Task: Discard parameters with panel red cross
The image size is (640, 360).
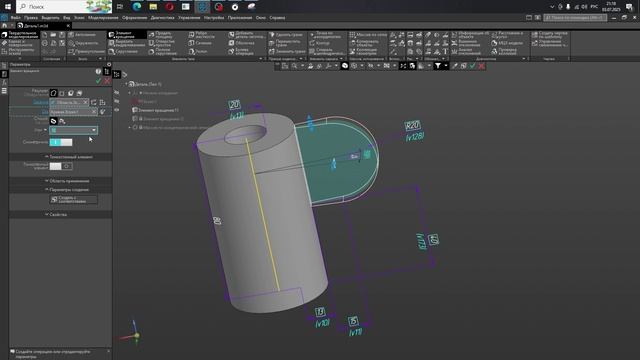Action: (x=107, y=81)
